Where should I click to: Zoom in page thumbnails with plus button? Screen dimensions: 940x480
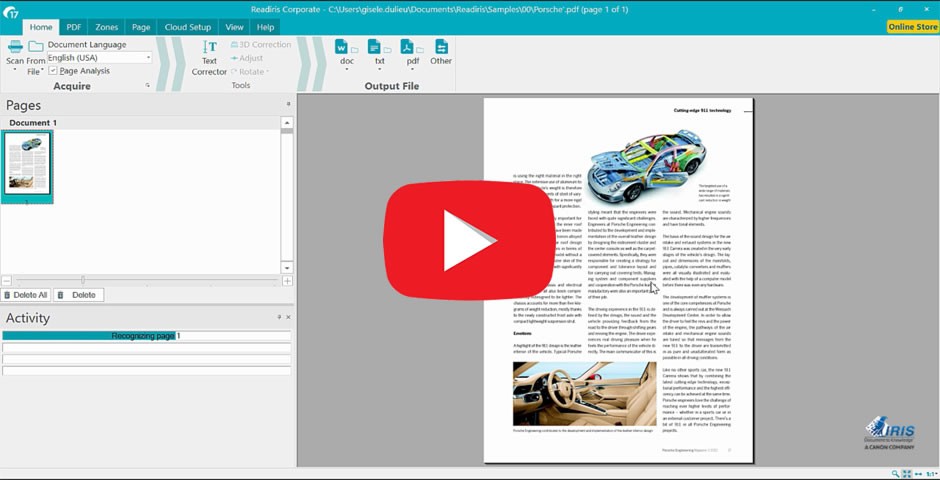288,280
